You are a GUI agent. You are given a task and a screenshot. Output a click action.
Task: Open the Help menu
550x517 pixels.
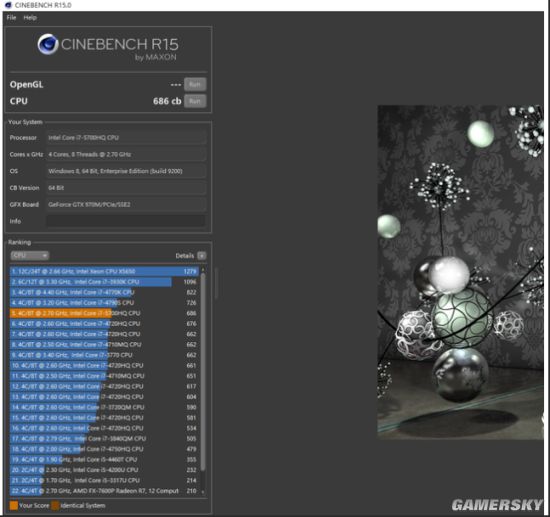click(30, 18)
